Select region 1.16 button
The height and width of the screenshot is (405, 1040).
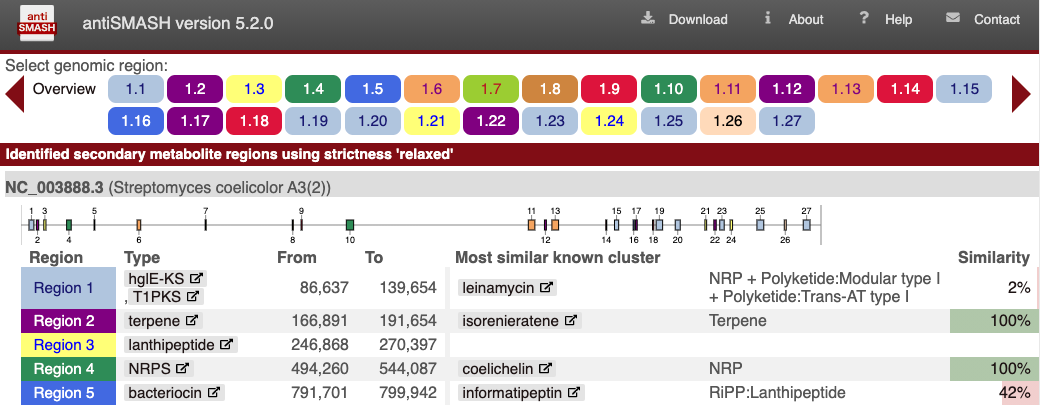136,121
